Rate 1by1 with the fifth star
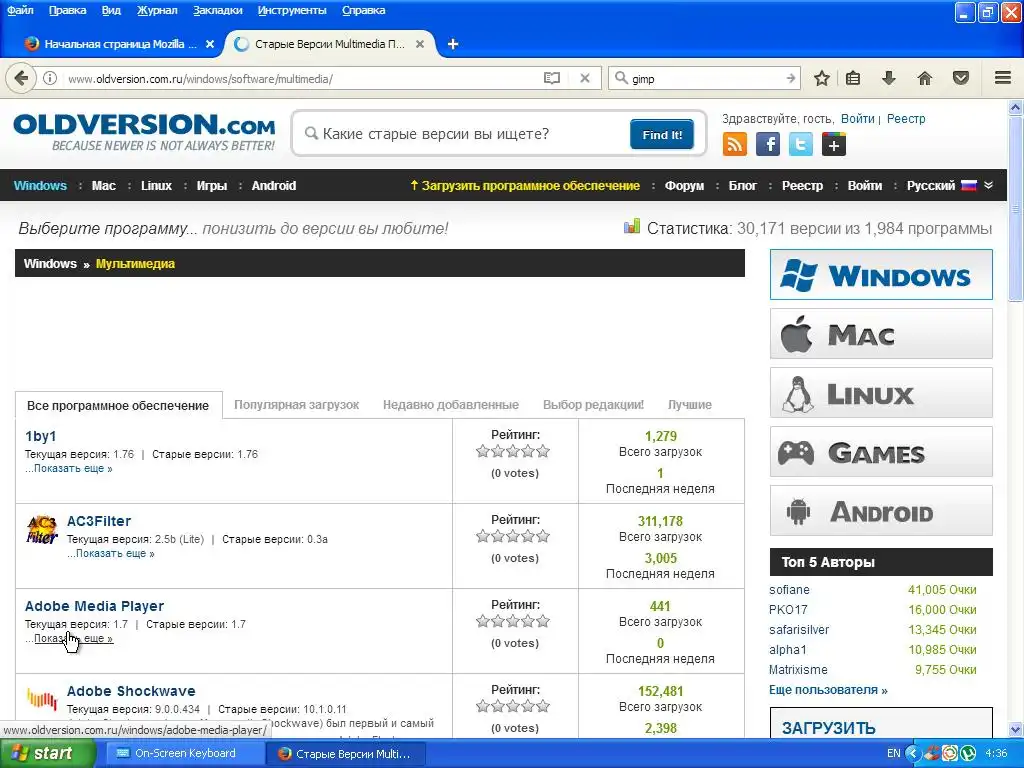Screen dimensions: 1024x768 pyautogui.click(x=543, y=451)
